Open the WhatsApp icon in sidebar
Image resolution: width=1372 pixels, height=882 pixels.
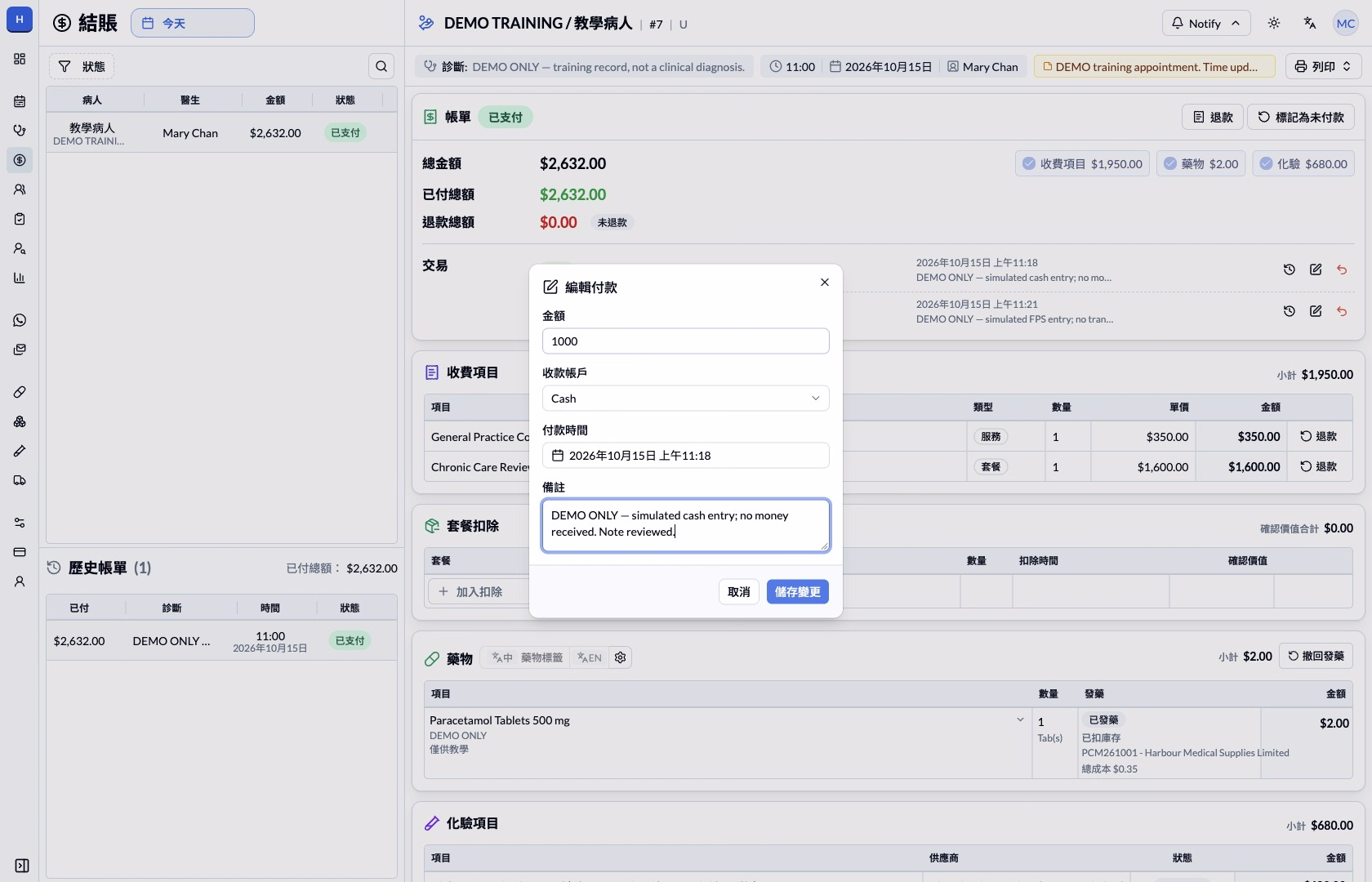[20, 320]
